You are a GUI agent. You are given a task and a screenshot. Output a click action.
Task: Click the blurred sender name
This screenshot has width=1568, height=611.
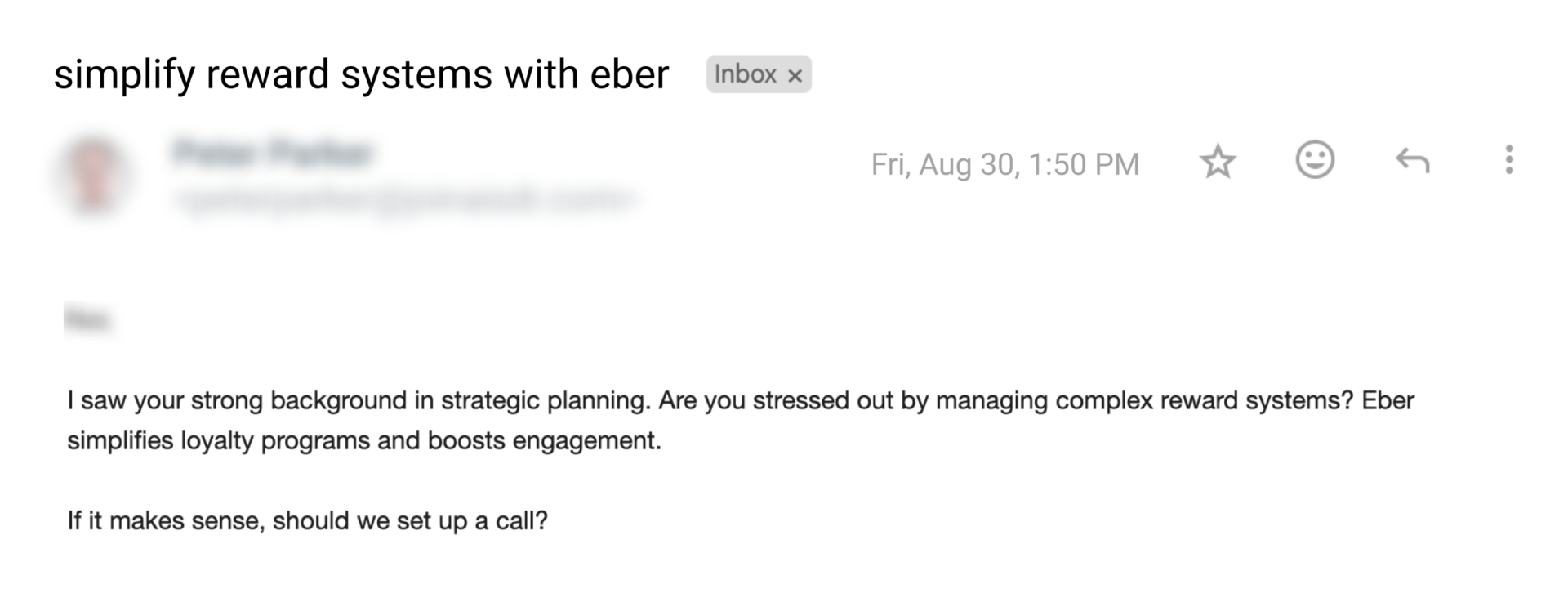[x=273, y=154]
